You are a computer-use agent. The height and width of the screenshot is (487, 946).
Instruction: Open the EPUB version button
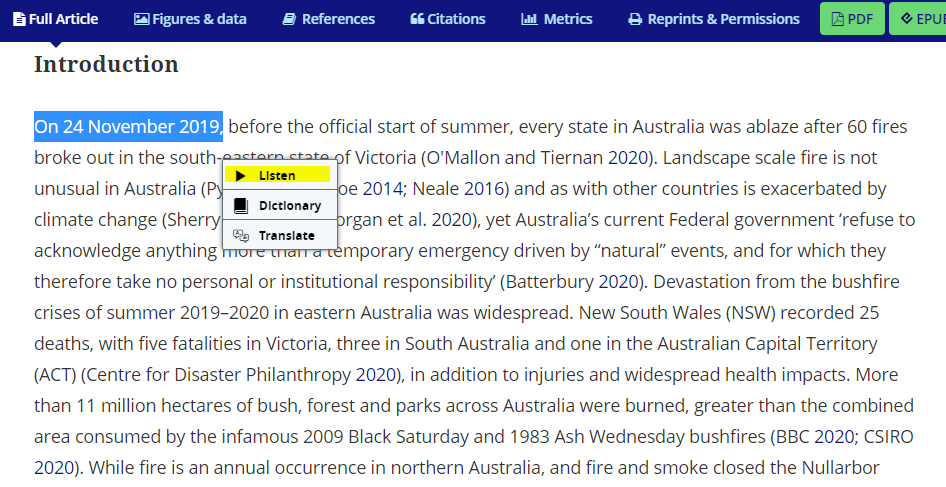(918, 19)
